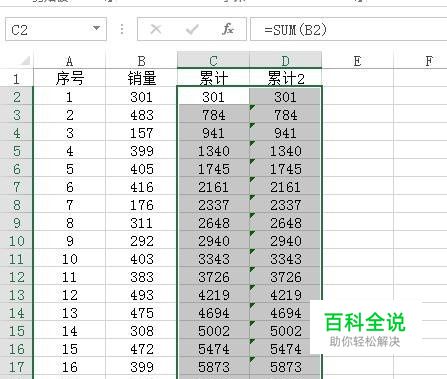Select column A cell with sequence number 16

tap(69, 367)
